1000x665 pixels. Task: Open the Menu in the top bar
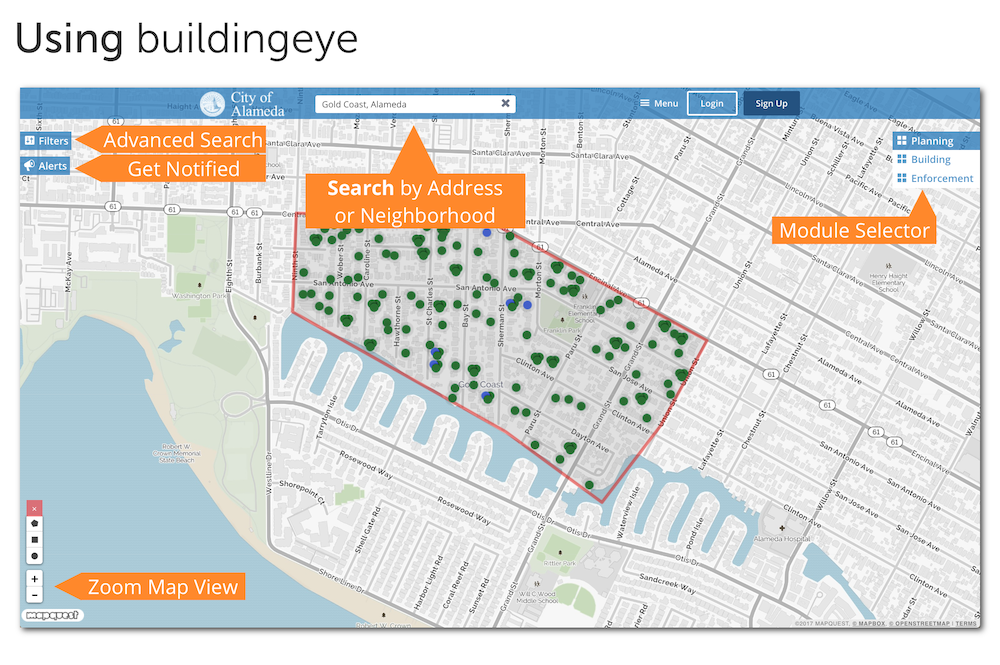[x=659, y=103]
